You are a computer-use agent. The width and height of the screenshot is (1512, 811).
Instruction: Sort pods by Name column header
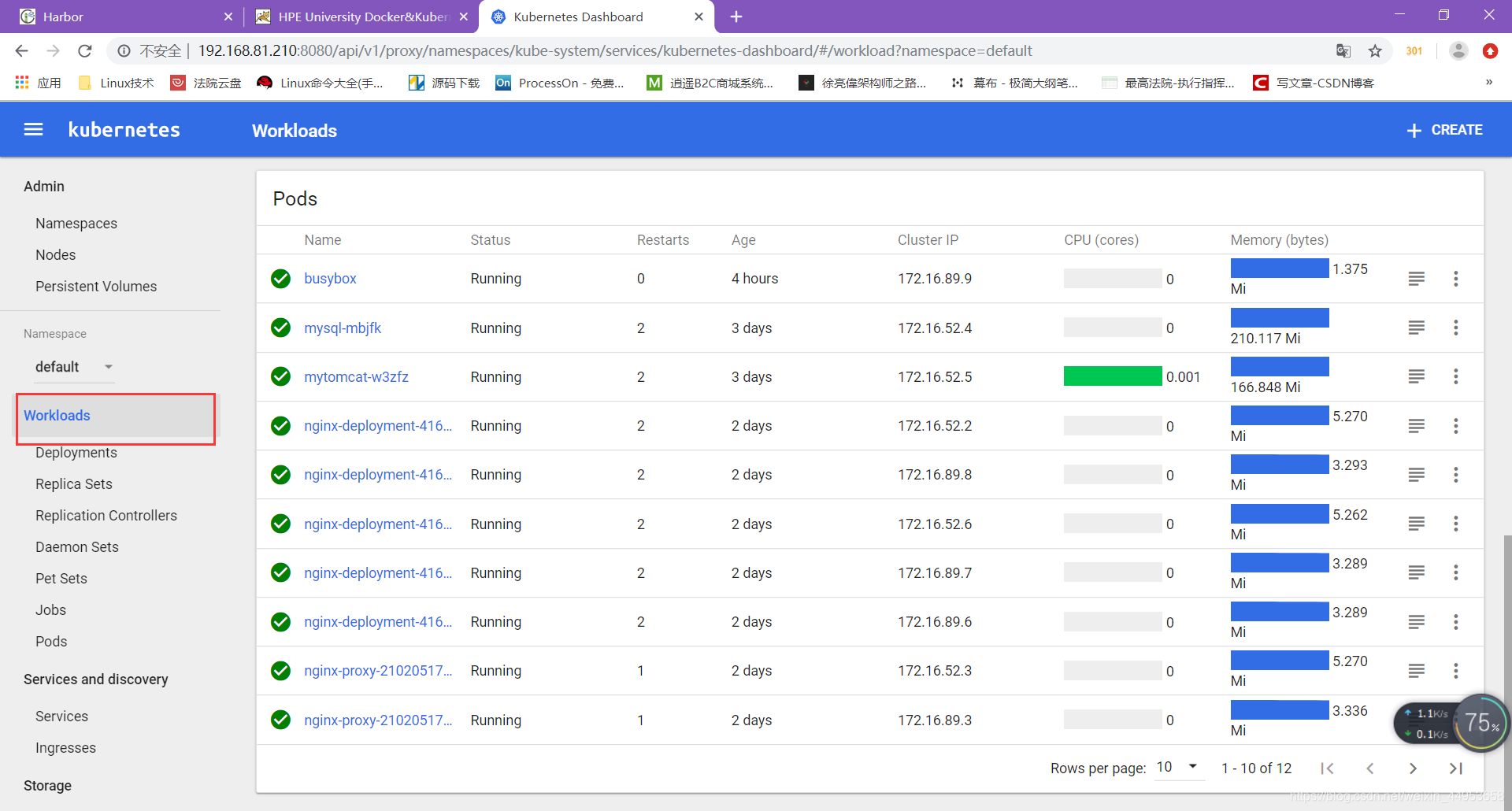click(323, 240)
